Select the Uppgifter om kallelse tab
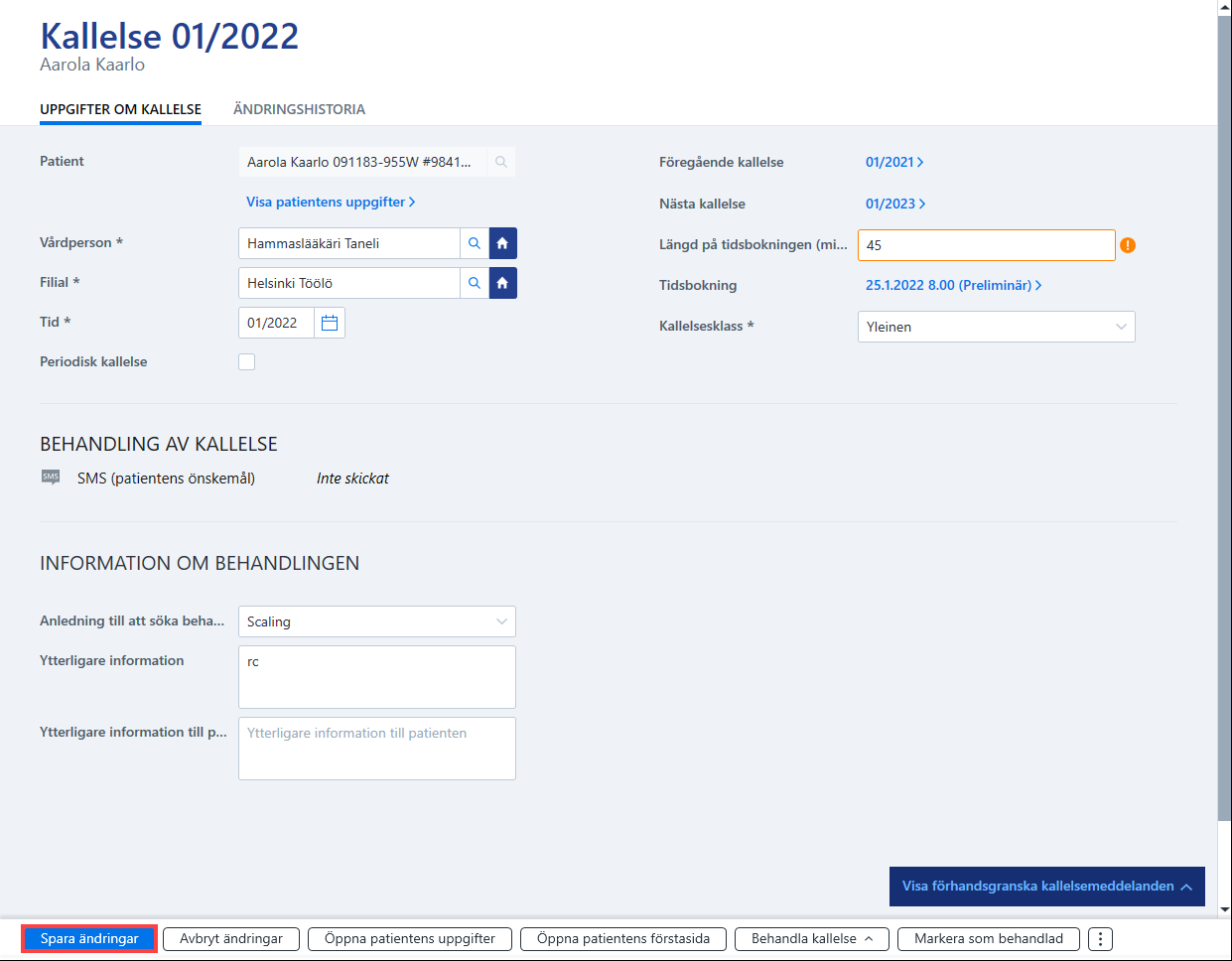1232x961 pixels. [x=120, y=109]
